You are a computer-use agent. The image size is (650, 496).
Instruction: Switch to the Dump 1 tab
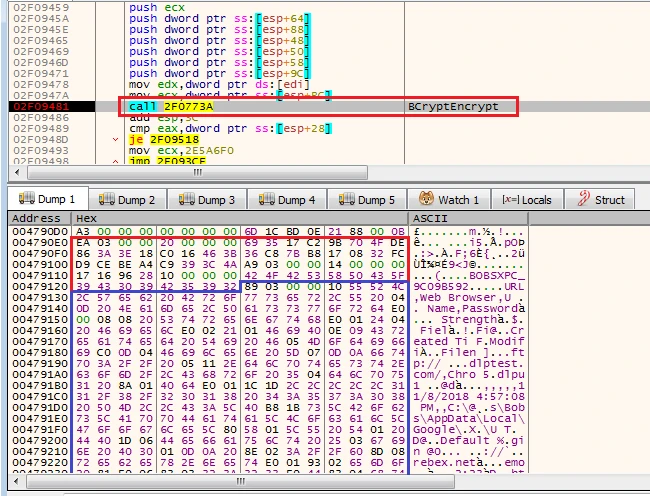point(48,199)
